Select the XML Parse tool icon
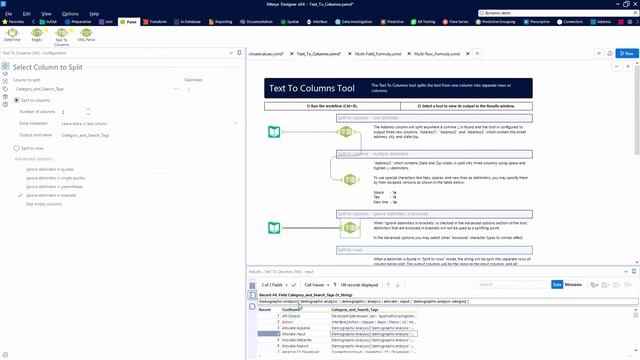640x360 pixels. (x=86, y=35)
